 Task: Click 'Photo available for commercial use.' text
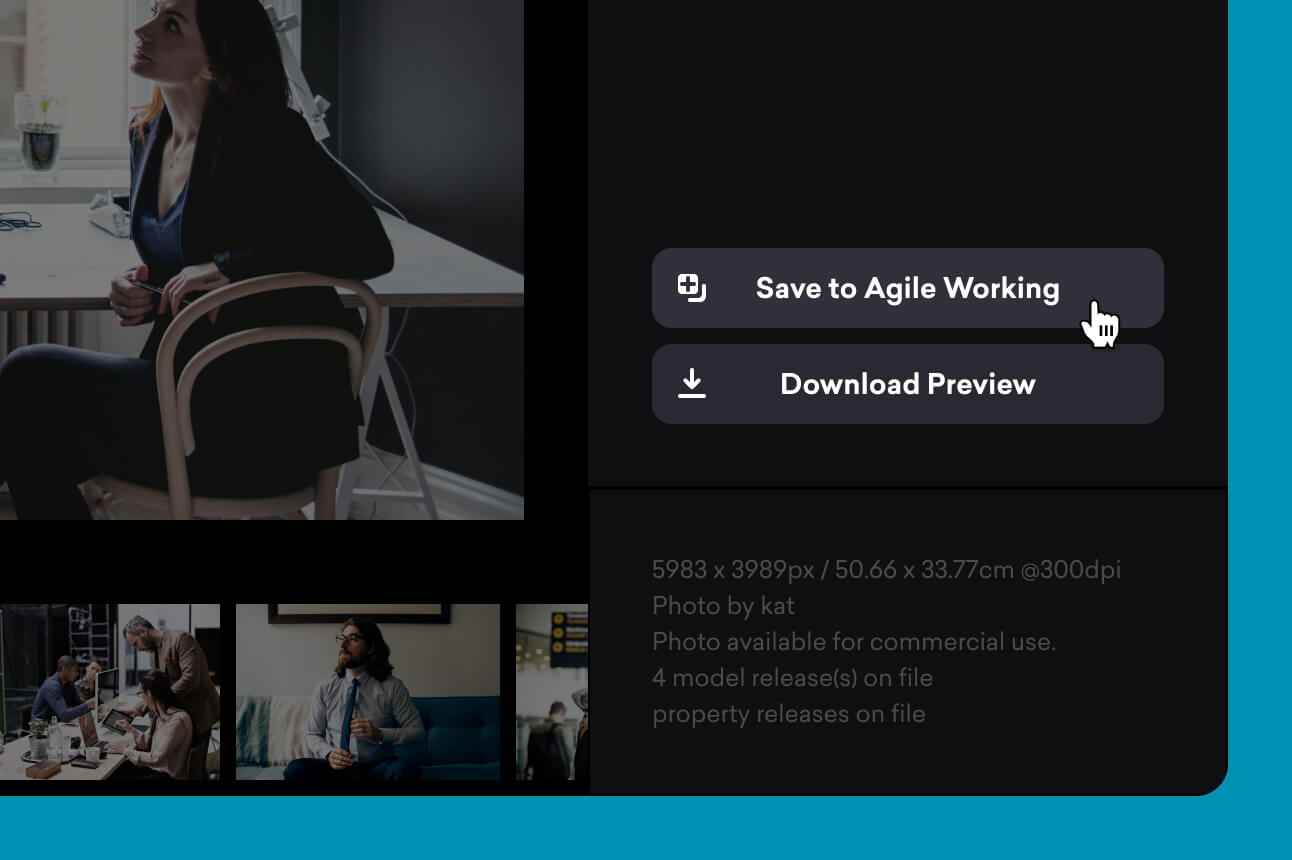[x=853, y=642]
